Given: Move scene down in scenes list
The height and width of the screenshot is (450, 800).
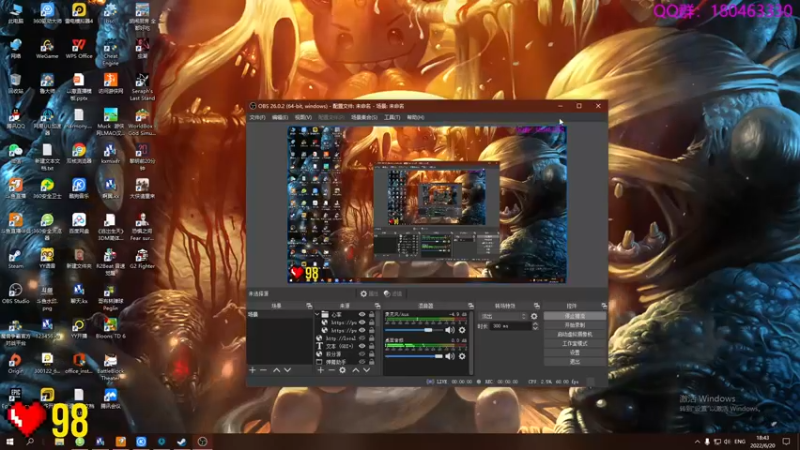Looking at the screenshot, I should 287,370.
